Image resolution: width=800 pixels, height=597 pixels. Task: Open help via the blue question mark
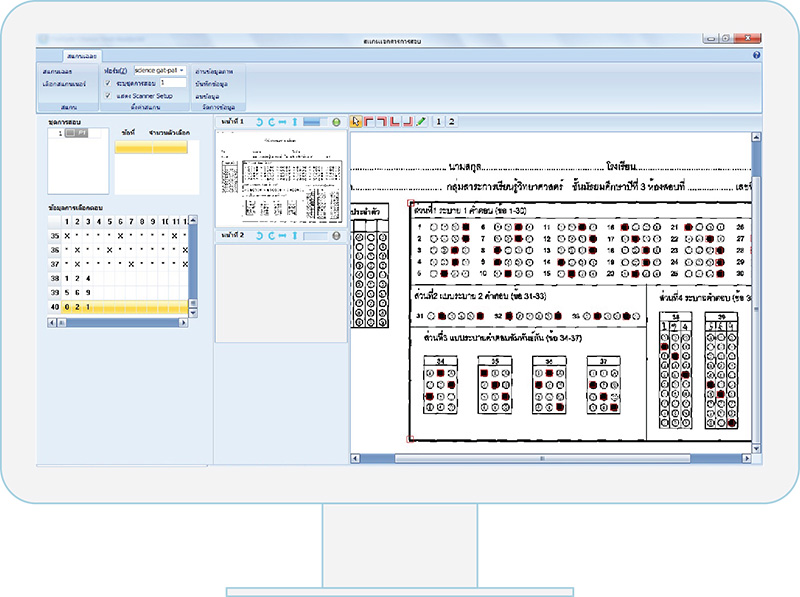coord(756,56)
